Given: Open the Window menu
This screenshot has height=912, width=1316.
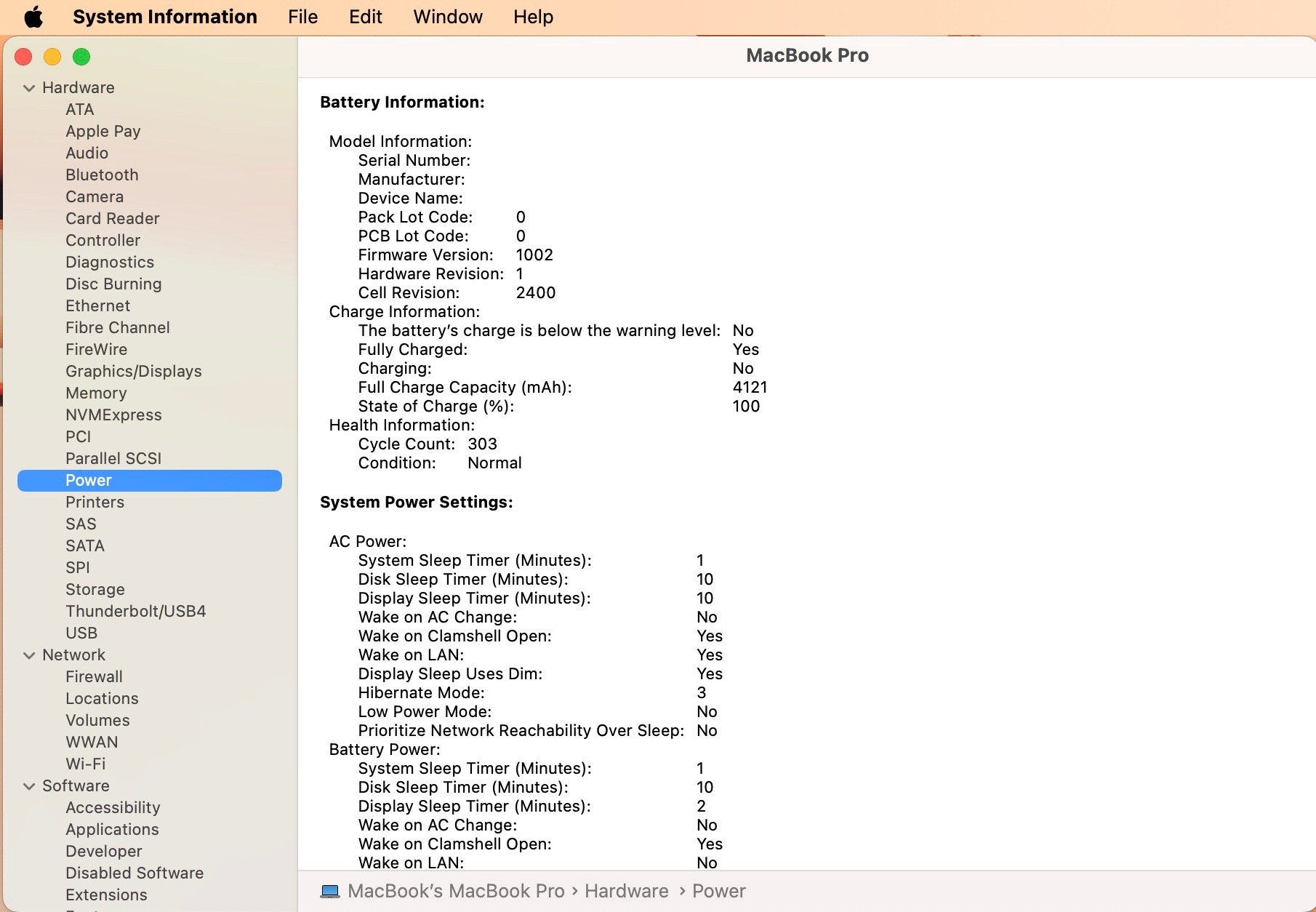Looking at the screenshot, I should pyautogui.click(x=448, y=17).
